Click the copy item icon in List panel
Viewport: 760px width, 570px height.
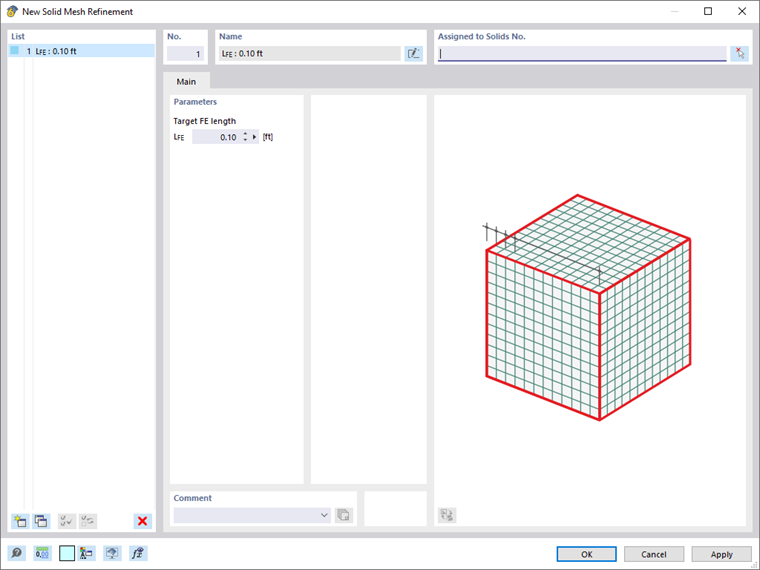point(41,521)
